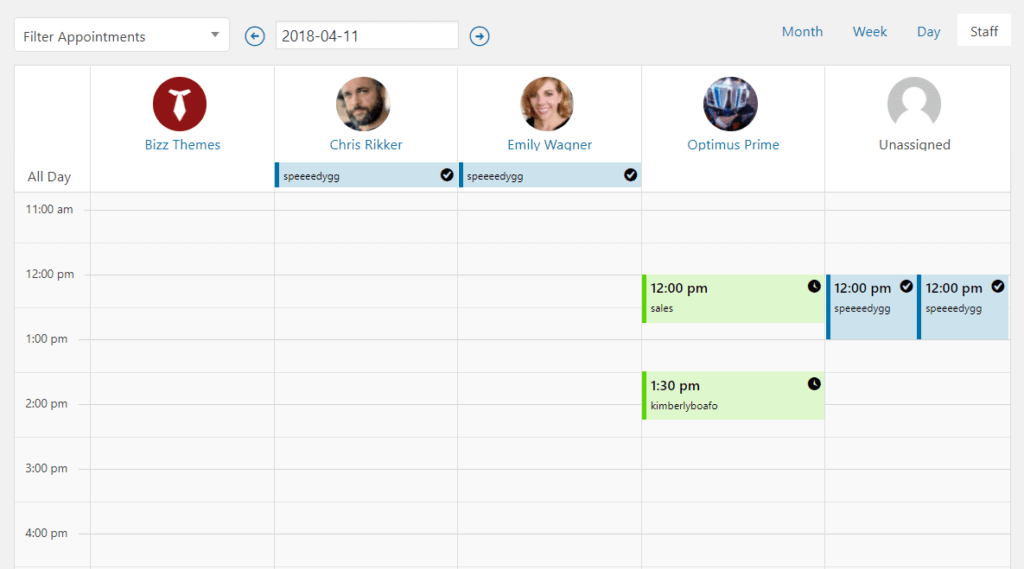Viewport: 1024px width, 569px height.
Task: Click Bizz Themes red tie avatar
Action: click(x=180, y=104)
